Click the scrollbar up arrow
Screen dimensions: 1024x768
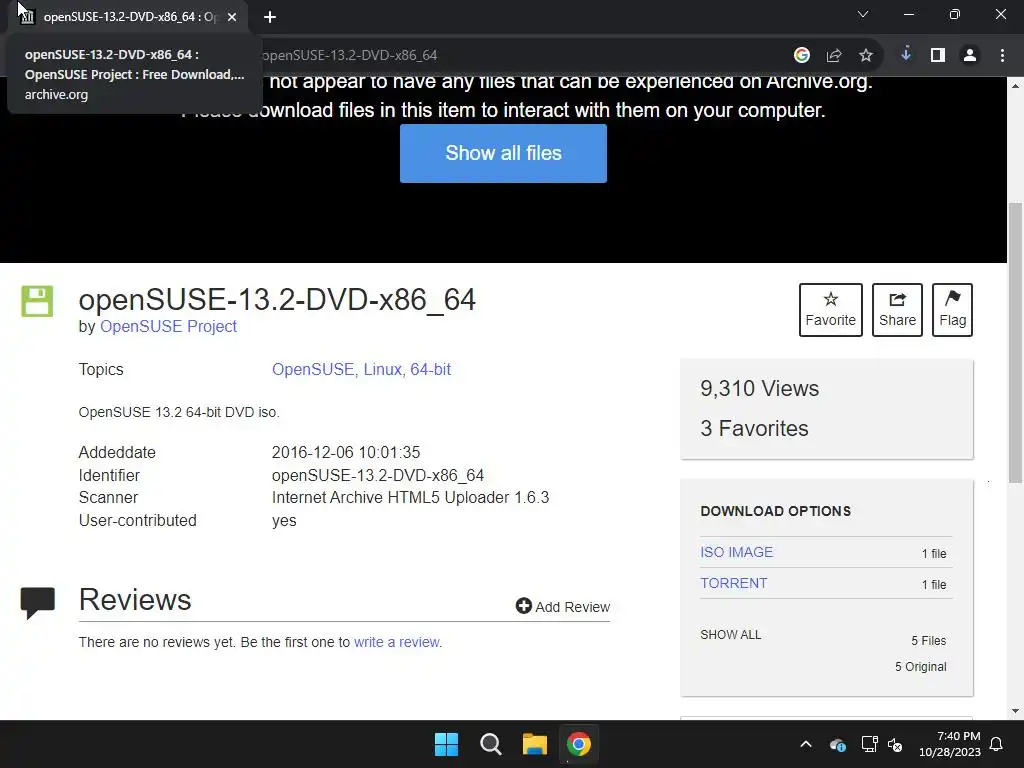pos(1016,86)
